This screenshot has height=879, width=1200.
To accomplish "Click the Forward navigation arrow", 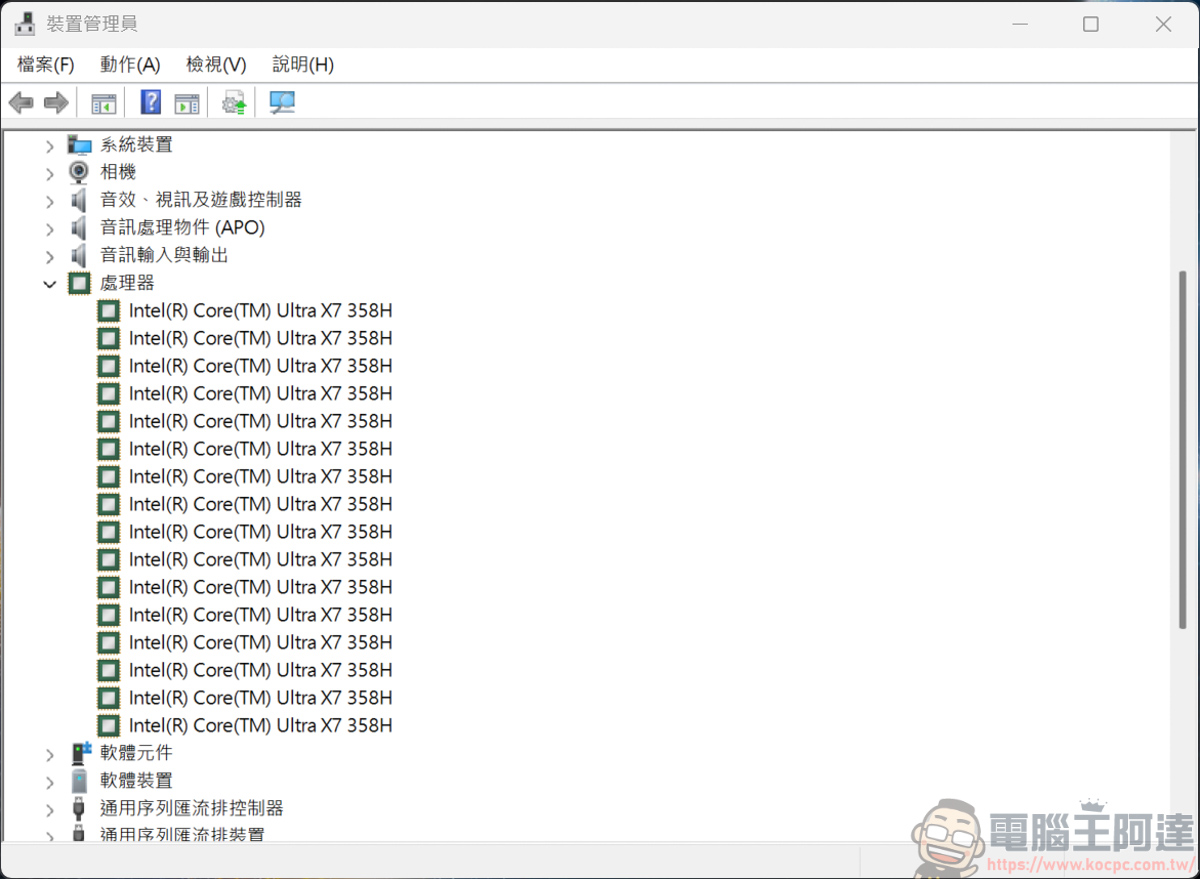I will [x=56, y=102].
